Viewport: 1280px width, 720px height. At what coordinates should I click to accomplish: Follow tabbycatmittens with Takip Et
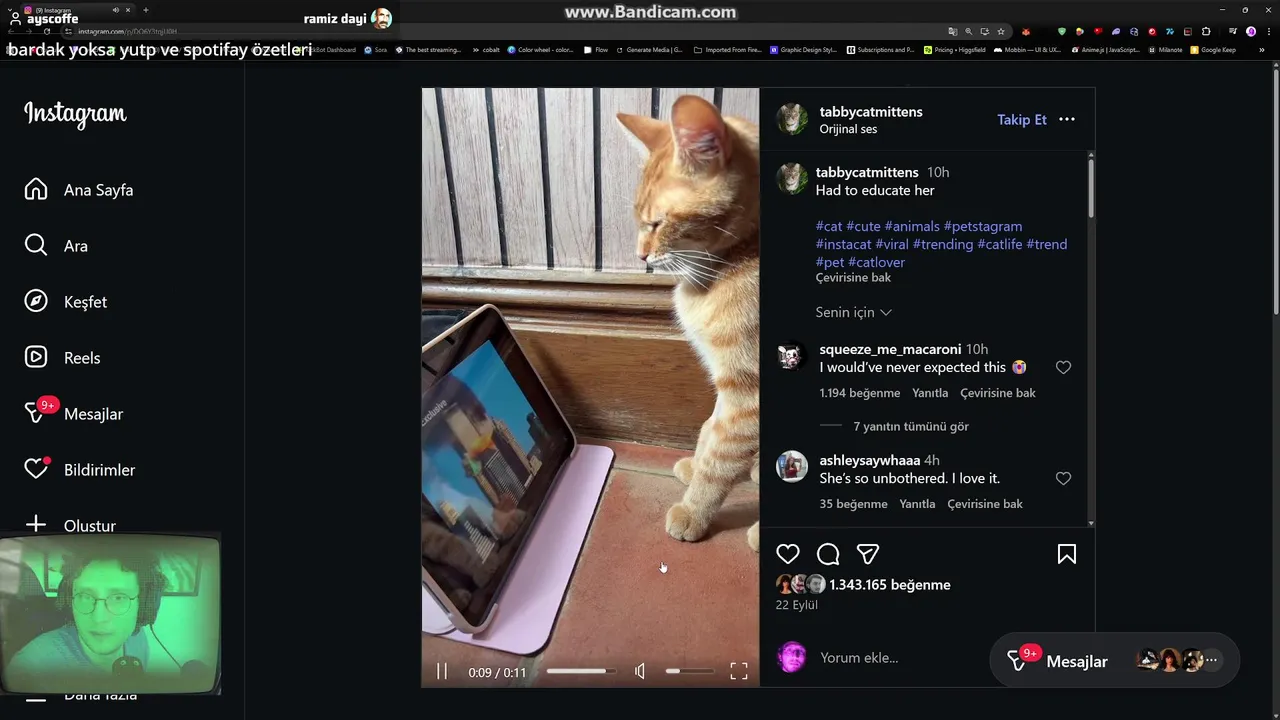click(x=1022, y=119)
